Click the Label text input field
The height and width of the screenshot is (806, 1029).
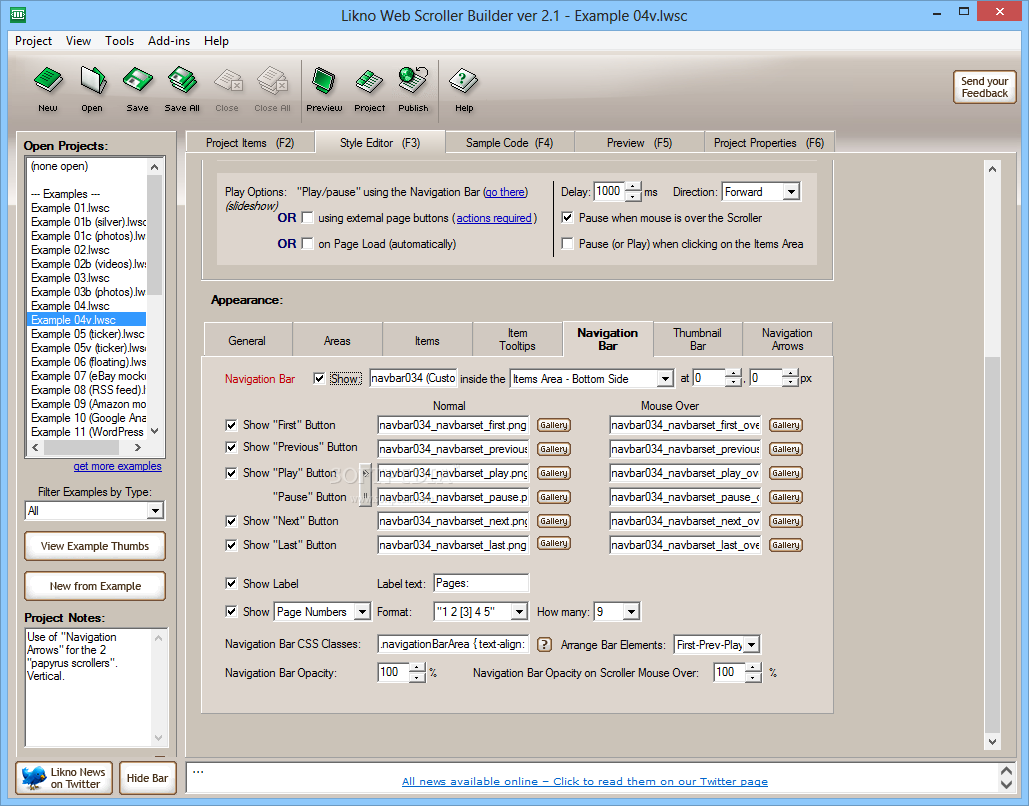[481, 583]
